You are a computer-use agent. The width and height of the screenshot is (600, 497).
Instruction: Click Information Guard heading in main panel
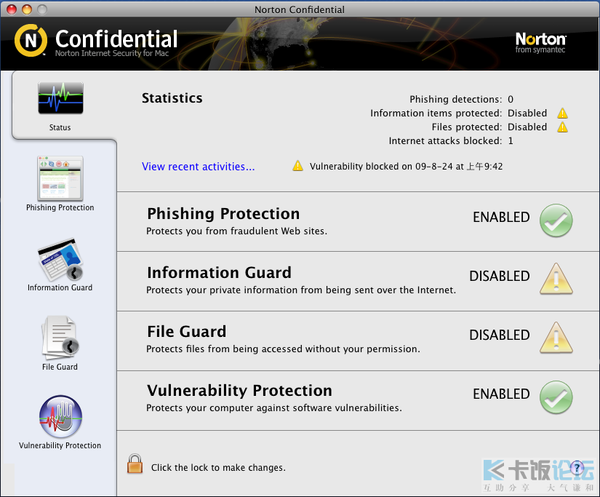point(219,273)
